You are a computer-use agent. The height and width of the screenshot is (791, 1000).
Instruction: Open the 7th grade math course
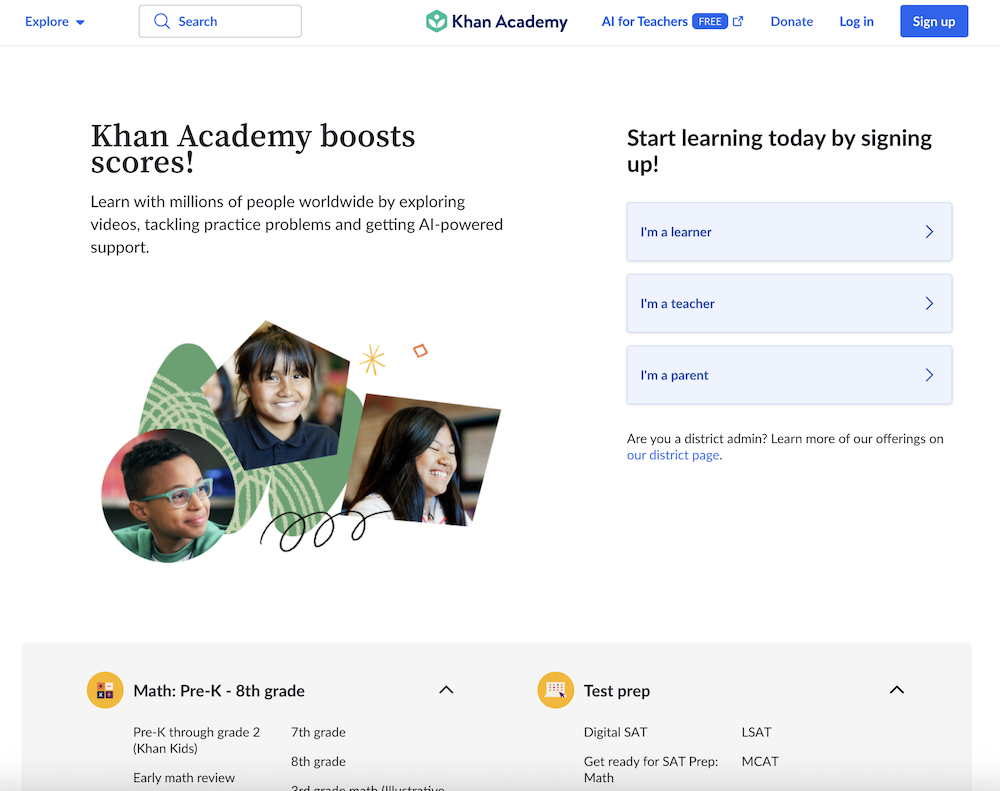(x=318, y=732)
